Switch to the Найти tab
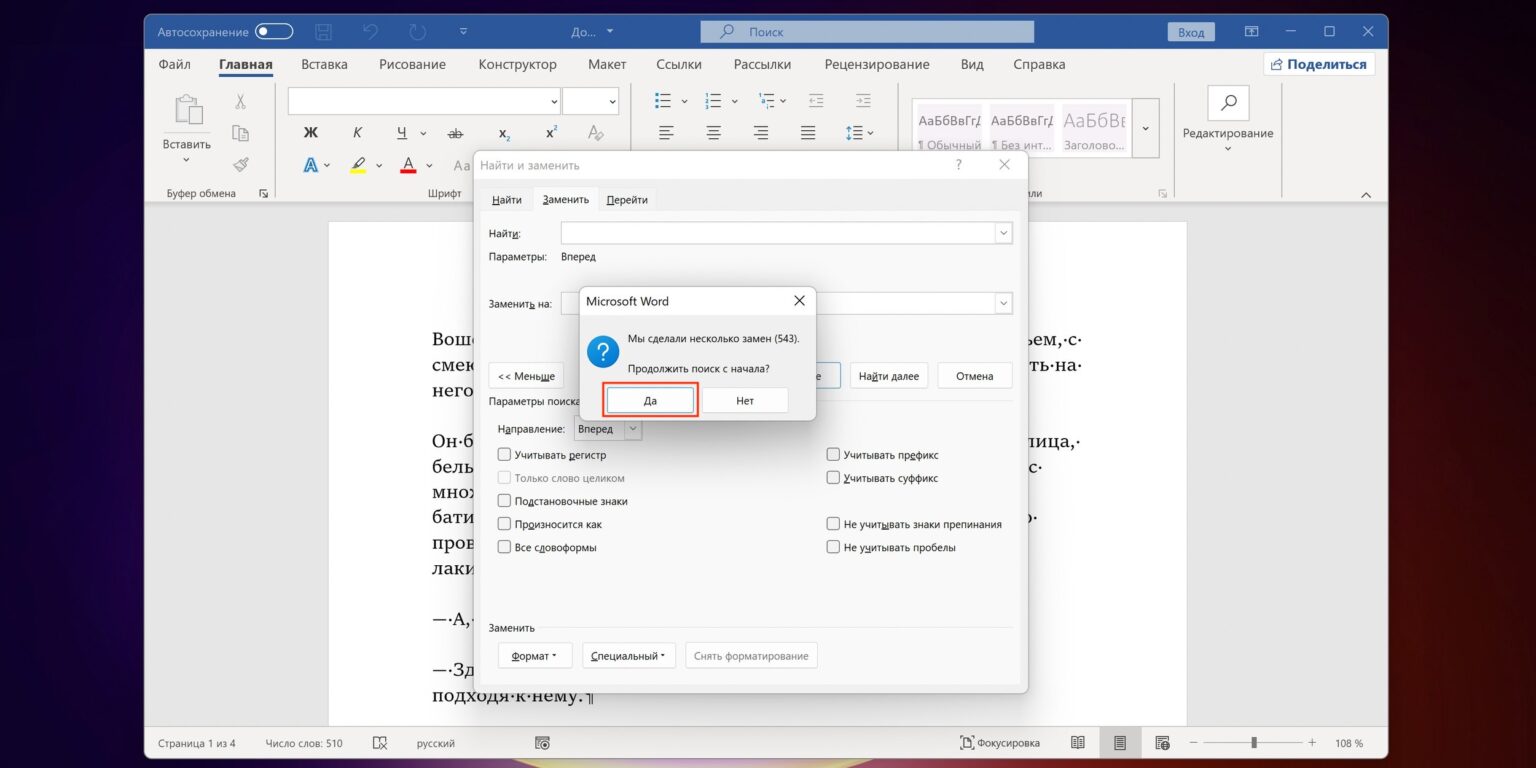This screenshot has width=1536, height=768. [506, 200]
